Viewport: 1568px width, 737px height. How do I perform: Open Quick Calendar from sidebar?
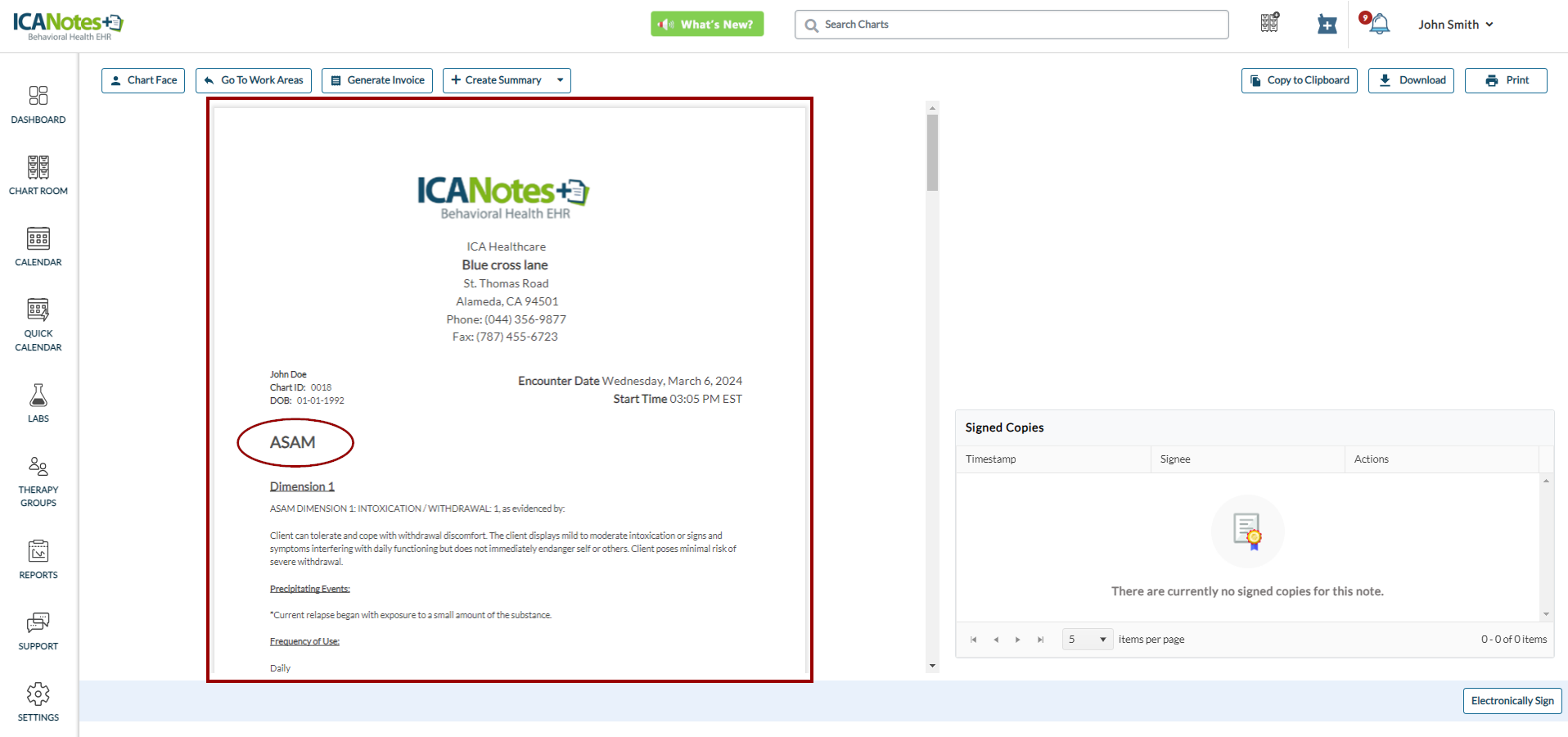coord(38,324)
